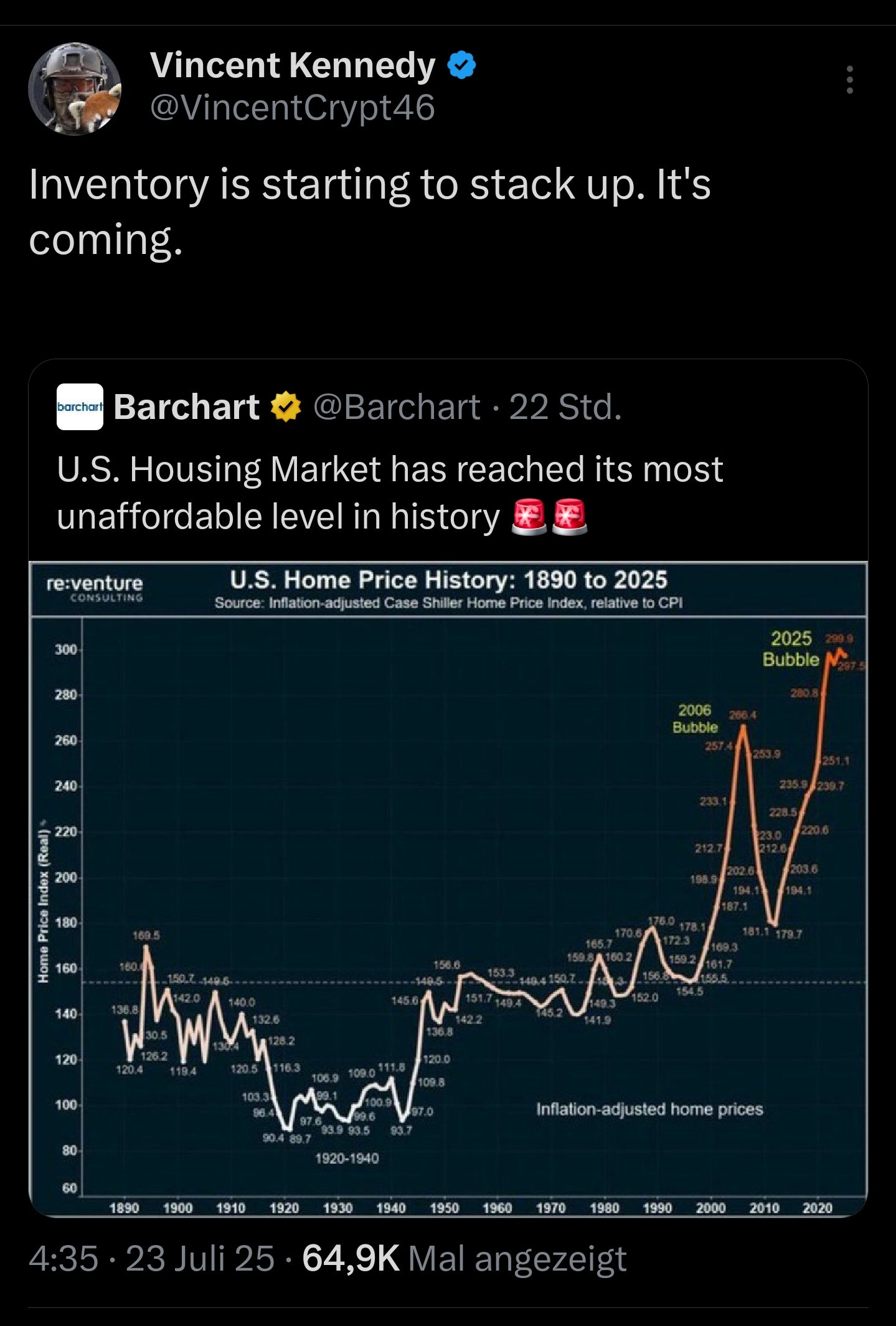Tap the 64,9K views count
Image resolution: width=896 pixels, height=1326 pixels.
tap(351, 1258)
